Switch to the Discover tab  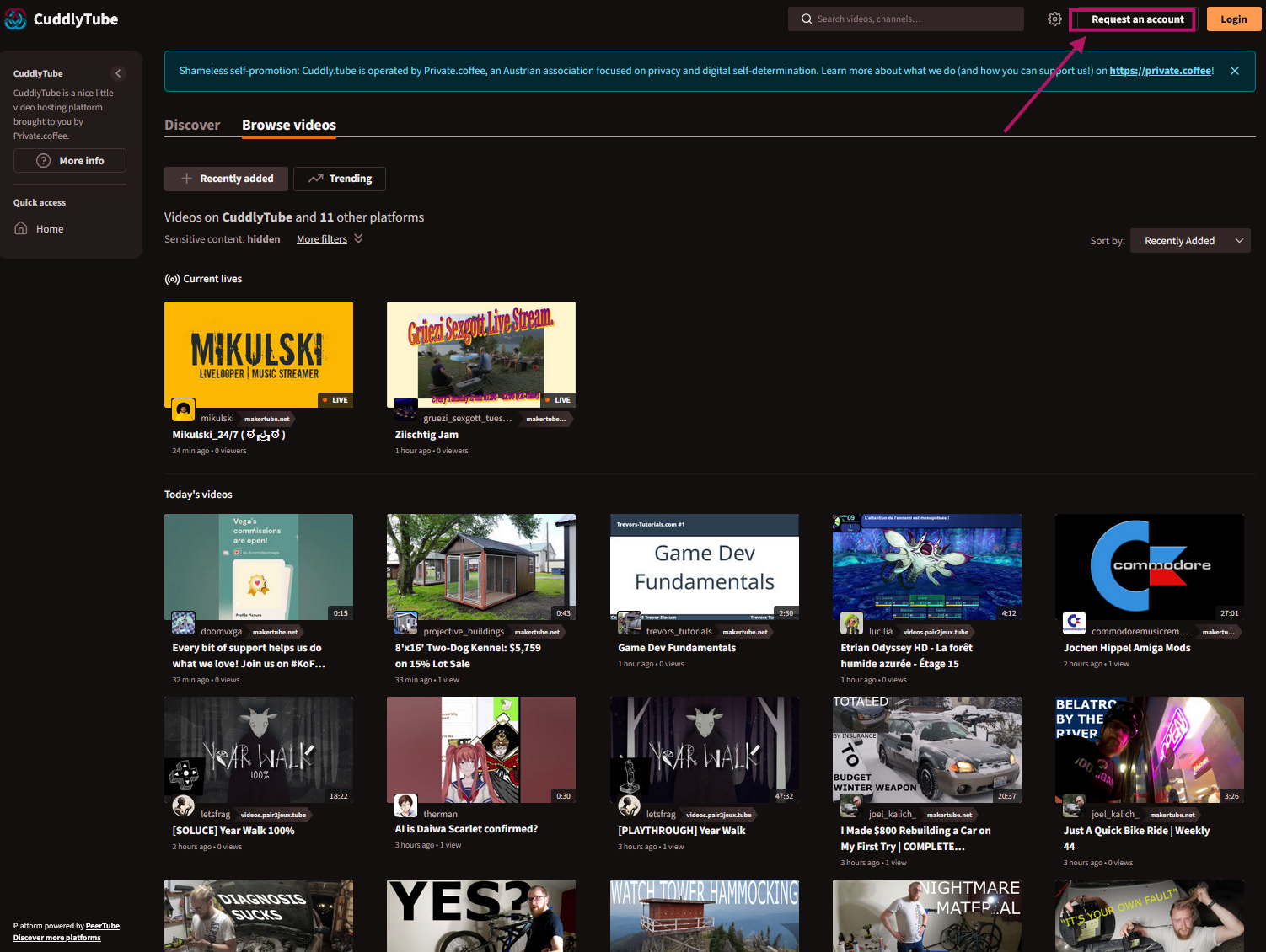pos(192,125)
